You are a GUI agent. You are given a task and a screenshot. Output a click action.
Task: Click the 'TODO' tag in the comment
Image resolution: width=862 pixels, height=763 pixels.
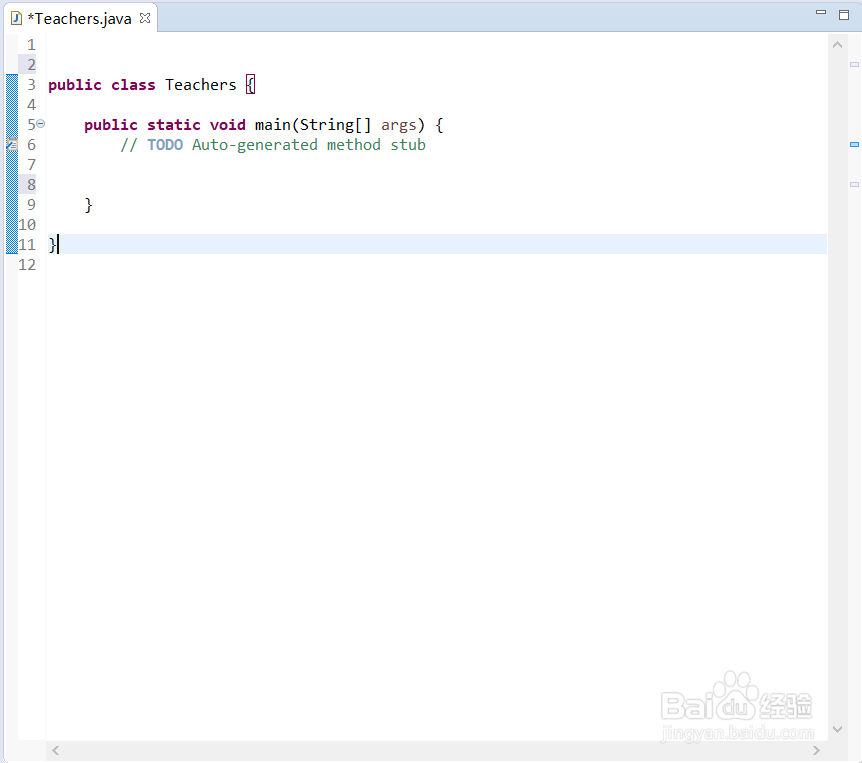click(165, 145)
